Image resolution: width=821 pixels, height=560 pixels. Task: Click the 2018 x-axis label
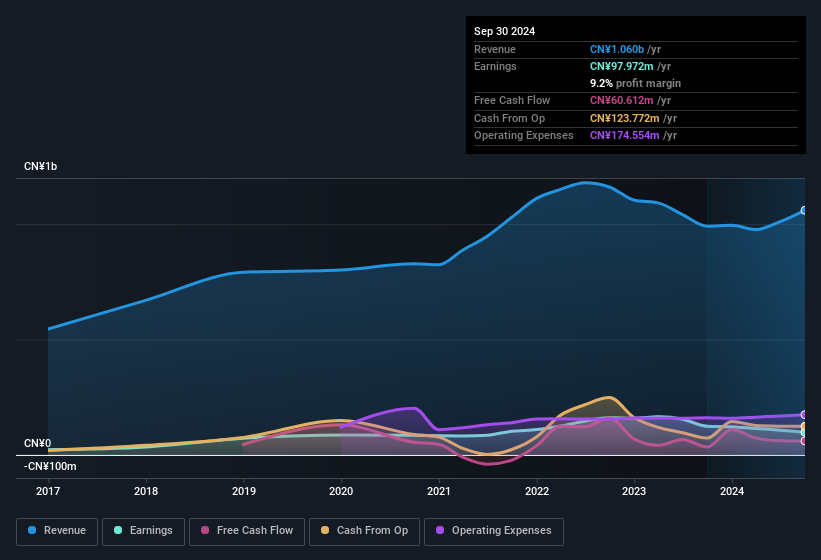[146, 491]
